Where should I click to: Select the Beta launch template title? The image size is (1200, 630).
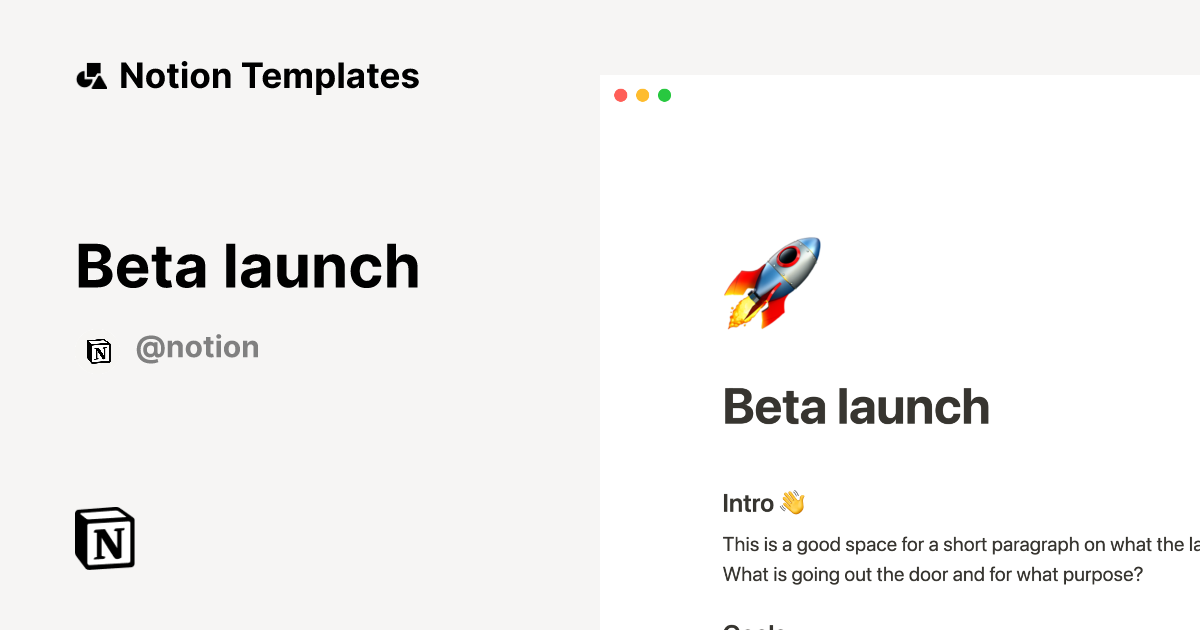(x=247, y=267)
